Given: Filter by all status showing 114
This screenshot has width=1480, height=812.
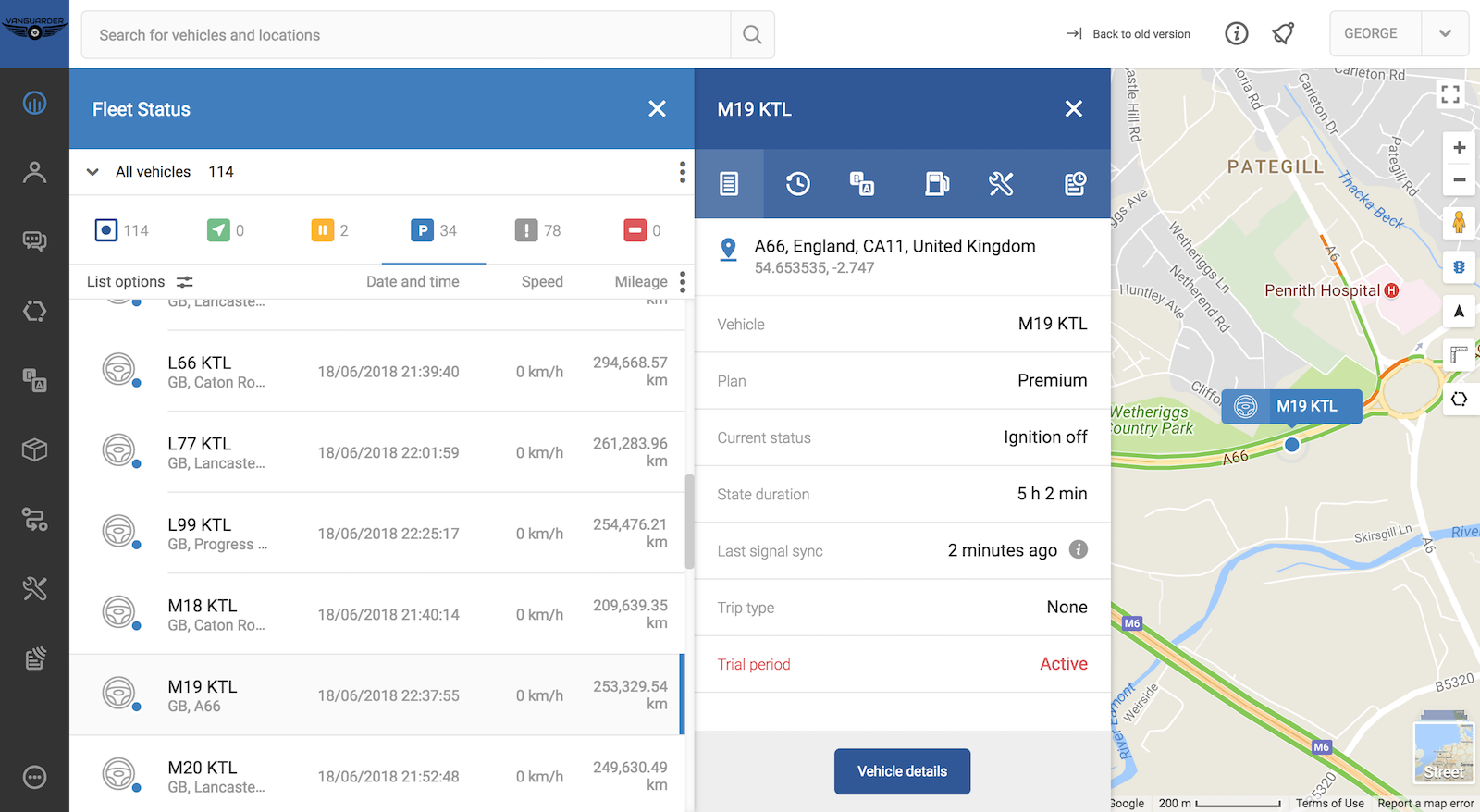Looking at the screenshot, I should (121, 230).
